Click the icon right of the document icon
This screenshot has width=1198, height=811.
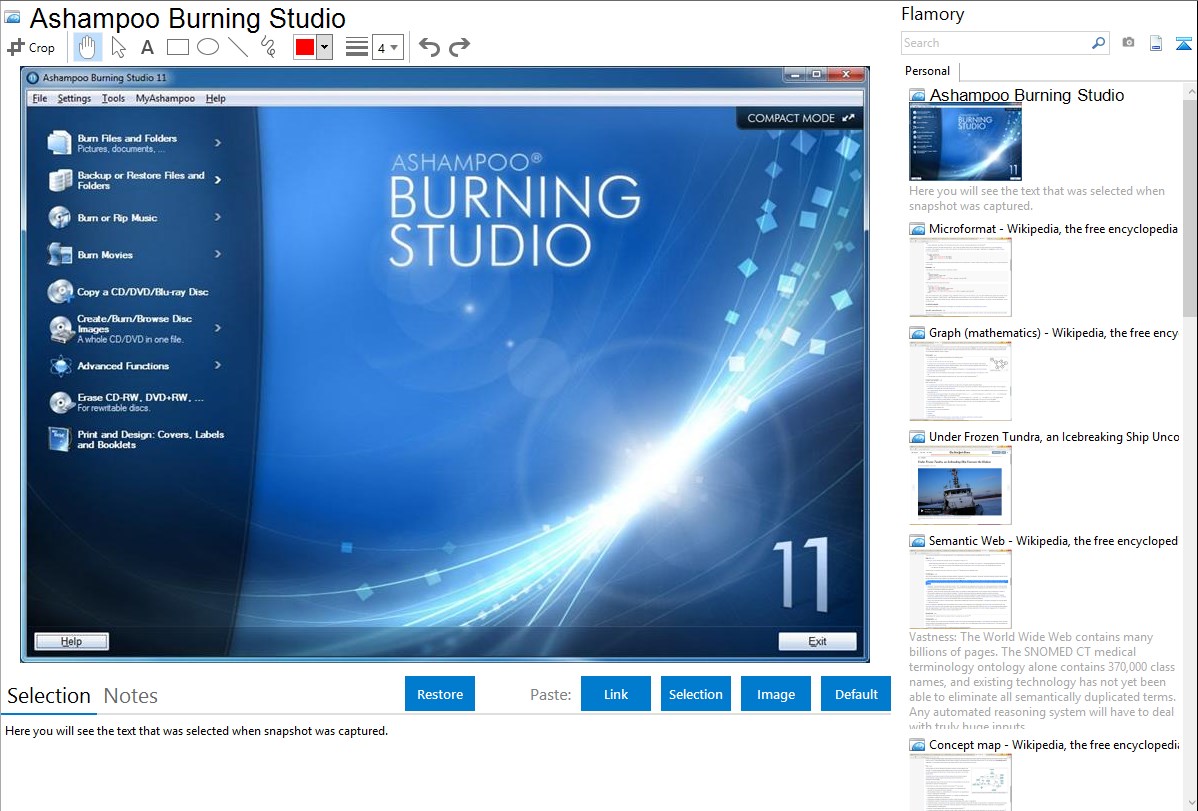click(1183, 43)
